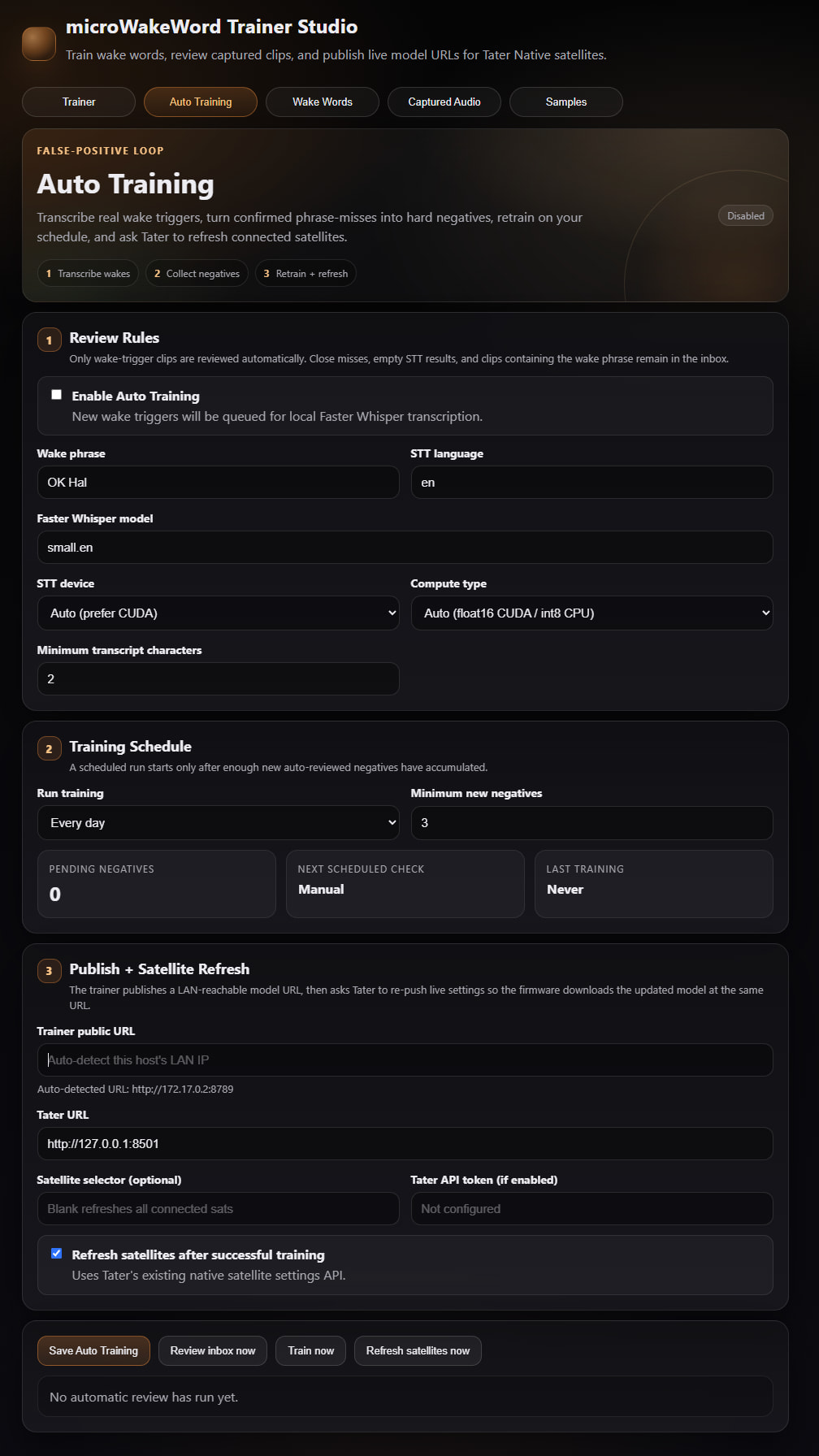Viewport: 819px width, 1456px height.
Task: Click the step 1 Review Rules badge
Action: [49, 340]
